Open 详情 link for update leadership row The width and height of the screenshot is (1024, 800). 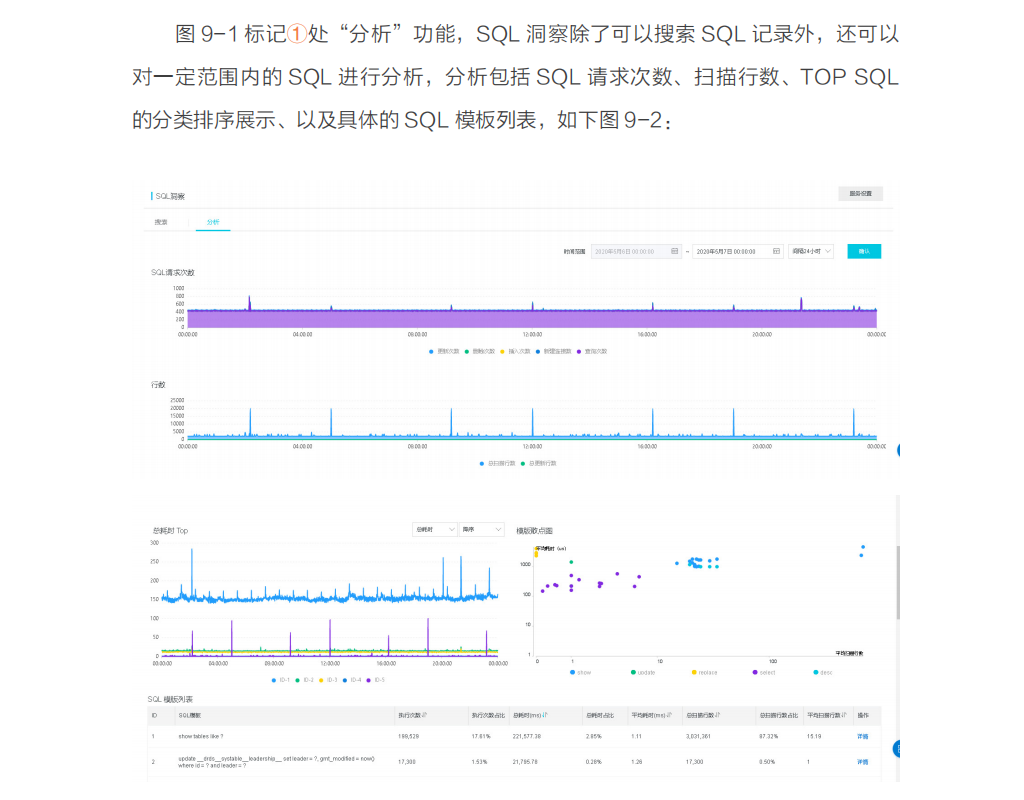[863, 761]
